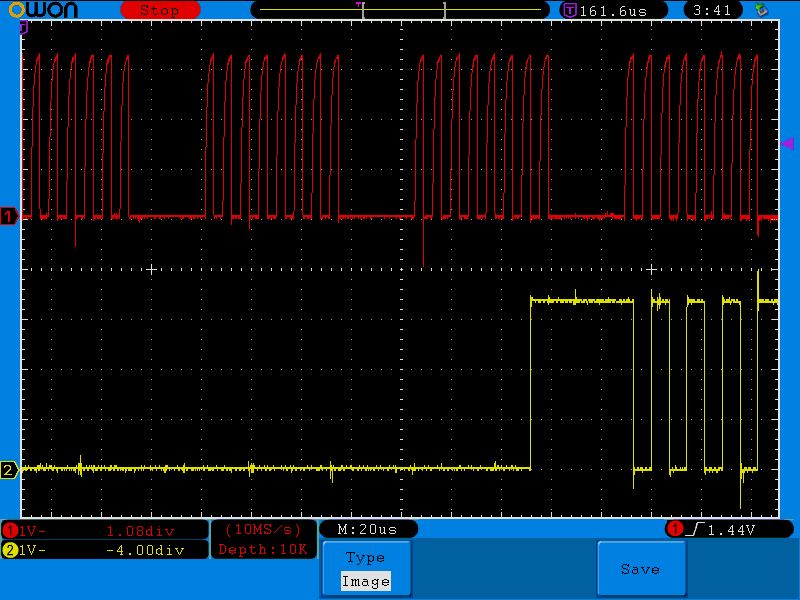Click the purple trigger level arrow on right edge
The width and height of the screenshot is (800, 600).
(787, 144)
